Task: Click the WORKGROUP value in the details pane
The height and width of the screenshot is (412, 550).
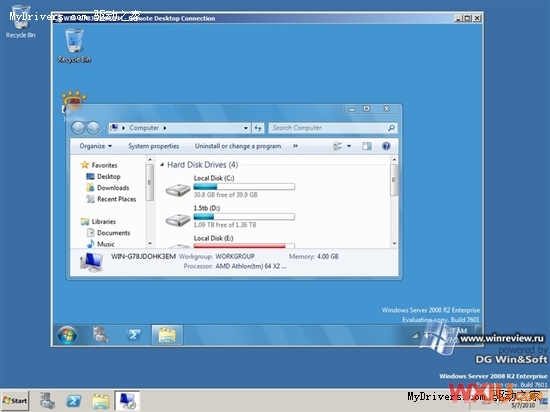Action: coord(235,256)
